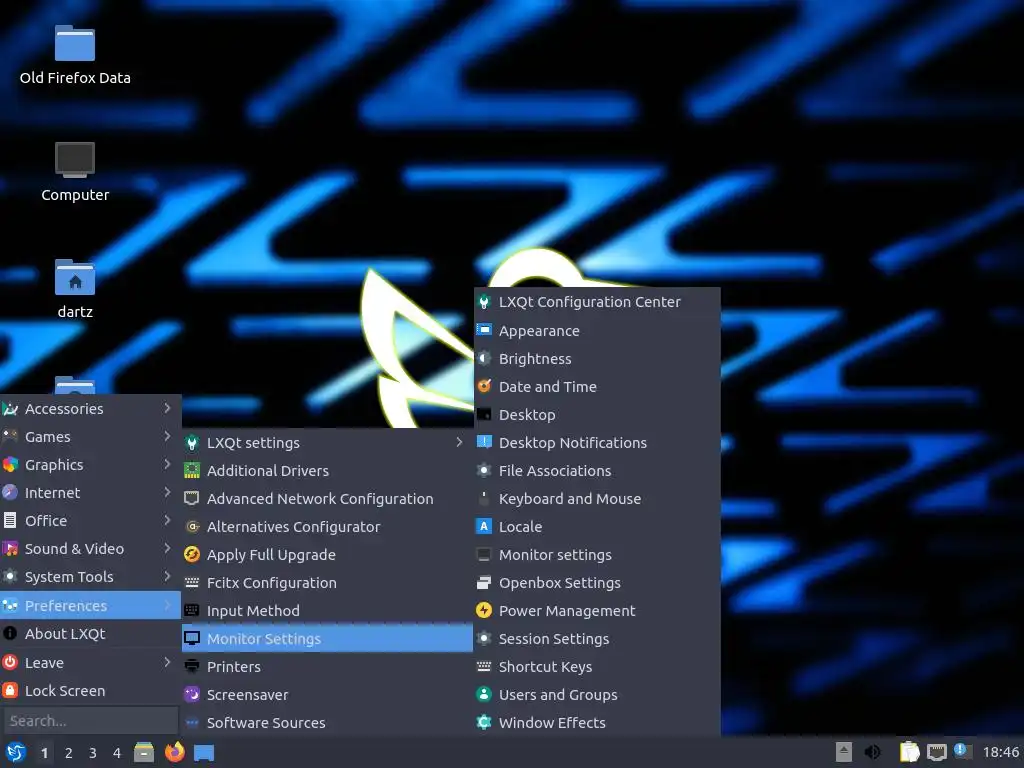Click the Alternatives Configurator icon
The height and width of the screenshot is (768, 1024).
(x=192, y=526)
